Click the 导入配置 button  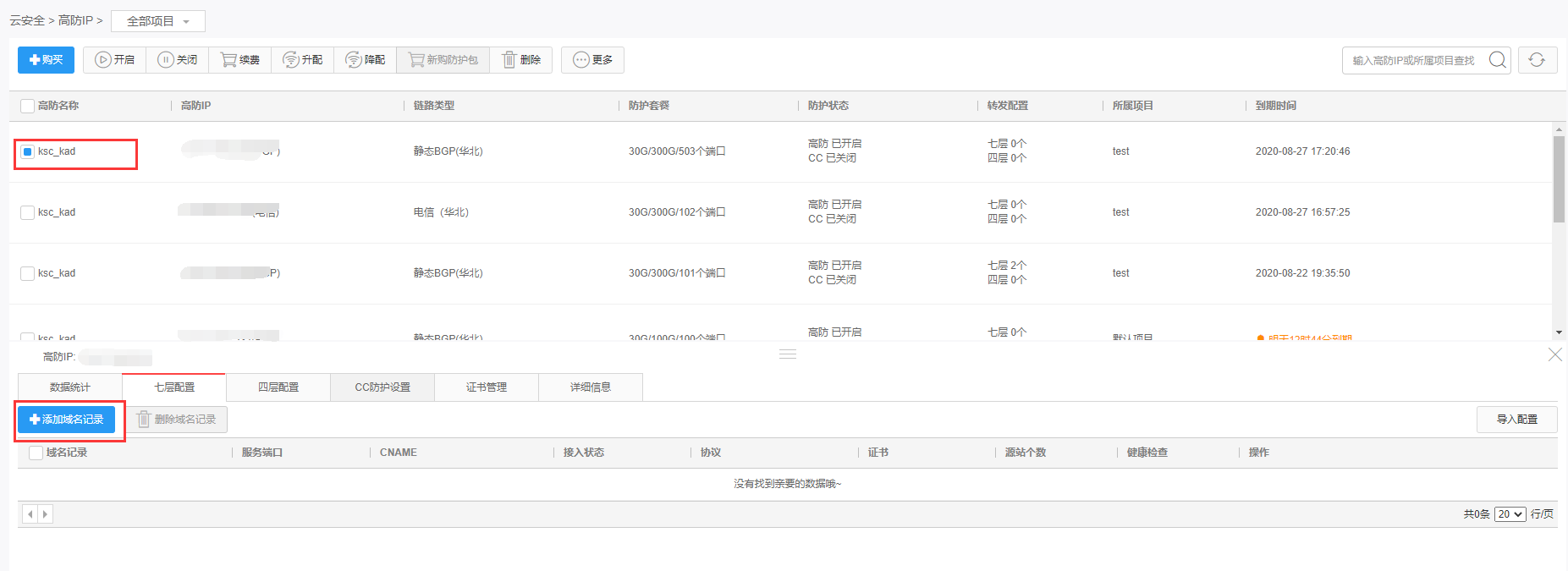coord(1517,420)
